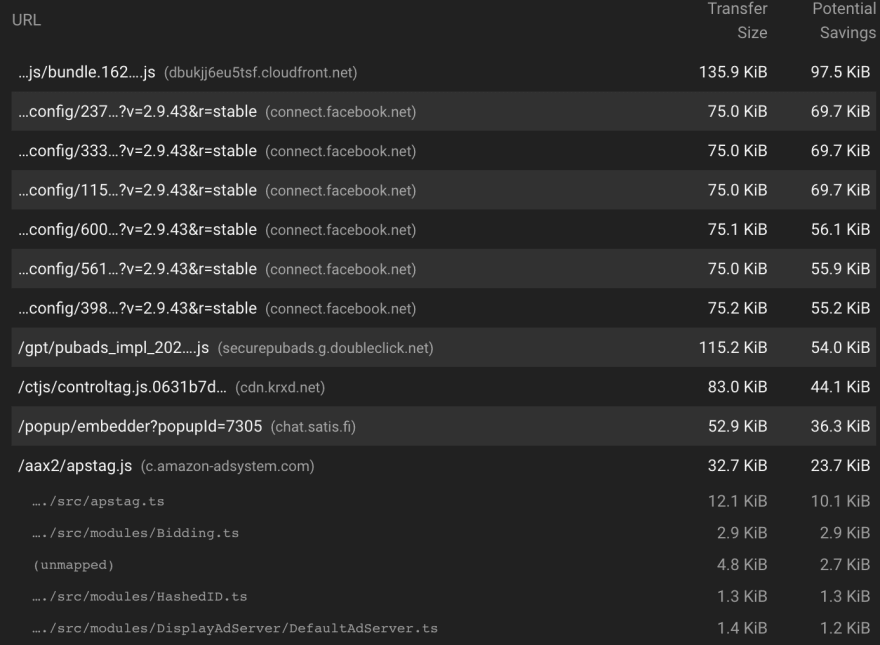Screen dimensions: 880x645
Task: Select the ./src/modules/Bidding.ts sub-row
Action: pyautogui.click(x=443, y=533)
